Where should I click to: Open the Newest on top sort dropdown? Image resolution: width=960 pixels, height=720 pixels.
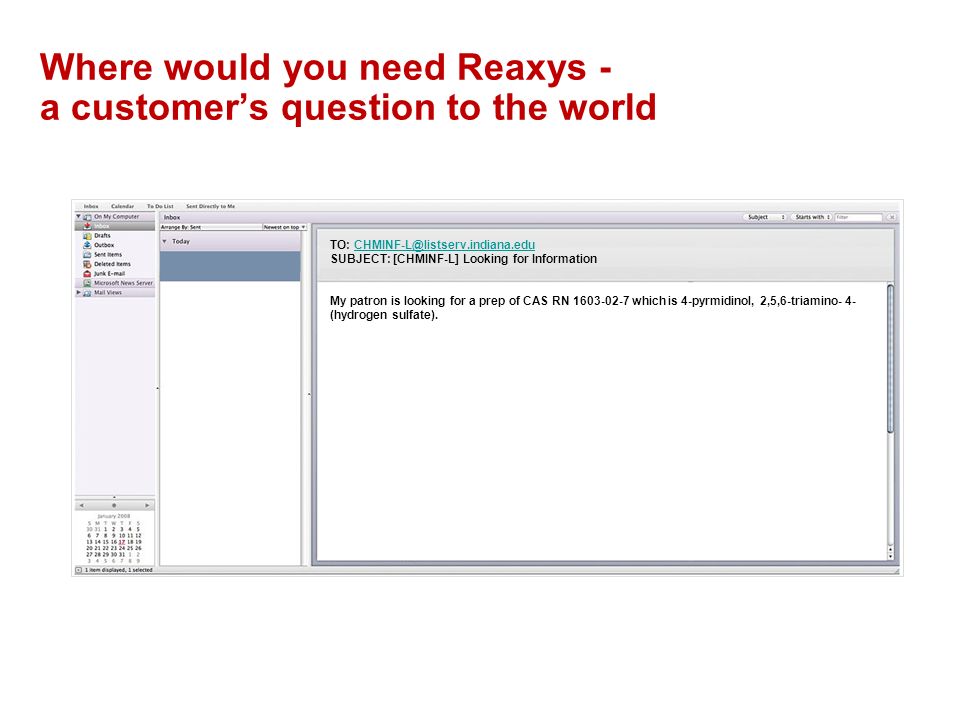pyautogui.click(x=284, y=227)
